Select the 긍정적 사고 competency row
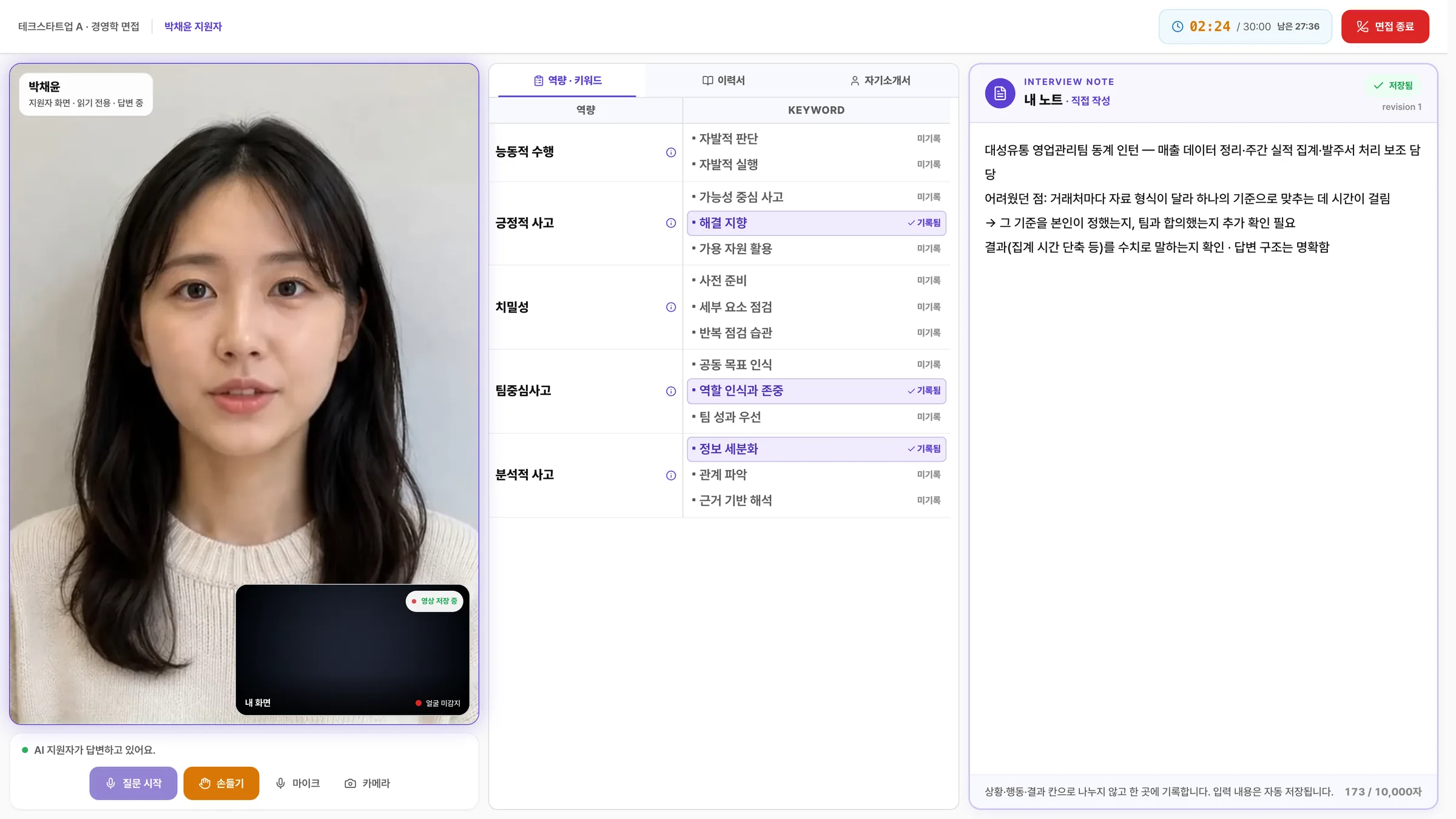Screen dimensions: 1456x819 [x=585, y=223]
